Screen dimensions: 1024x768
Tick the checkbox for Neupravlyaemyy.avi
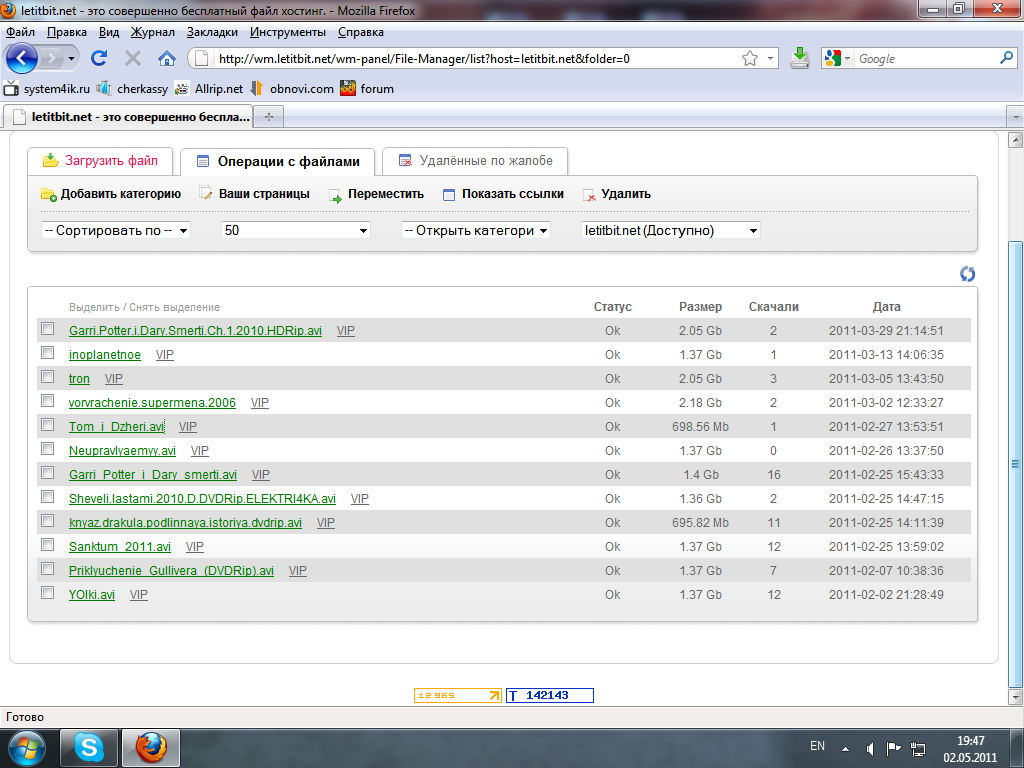tap(48, 449)
